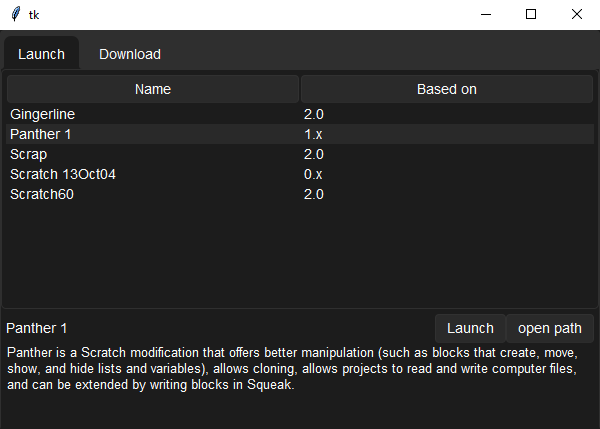The height and width of the screenshot is (429, 600).
Task: Select the Launch tab
Action: (x=41, y=54)
